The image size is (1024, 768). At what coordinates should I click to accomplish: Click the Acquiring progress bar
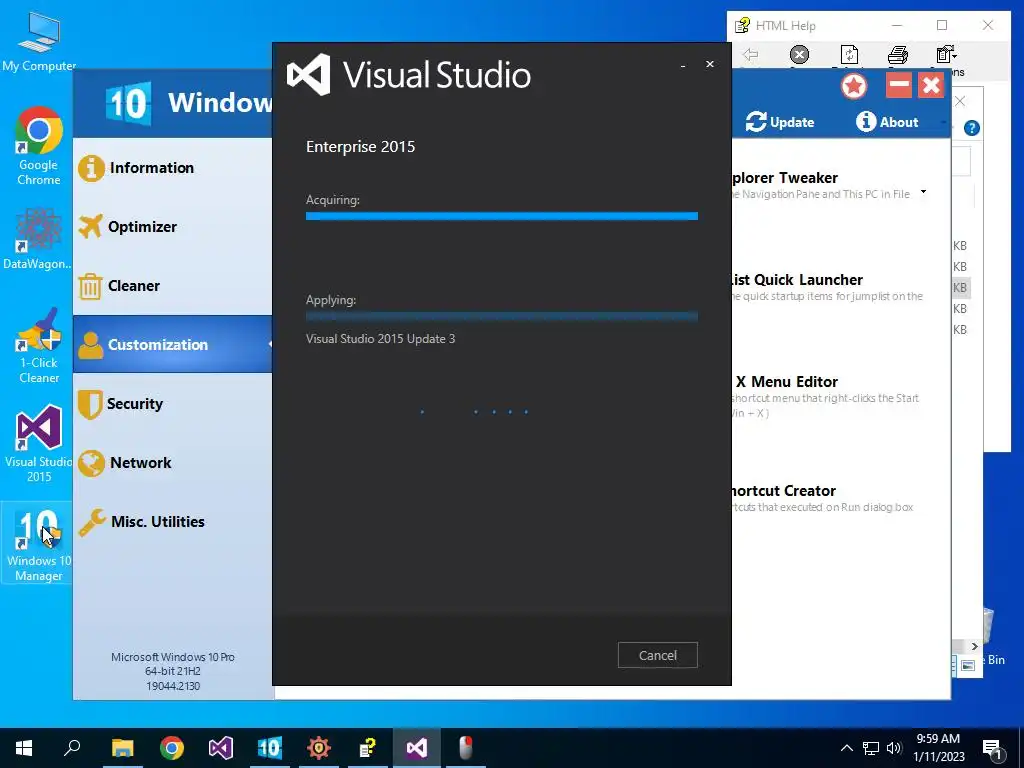pos(502,216)
